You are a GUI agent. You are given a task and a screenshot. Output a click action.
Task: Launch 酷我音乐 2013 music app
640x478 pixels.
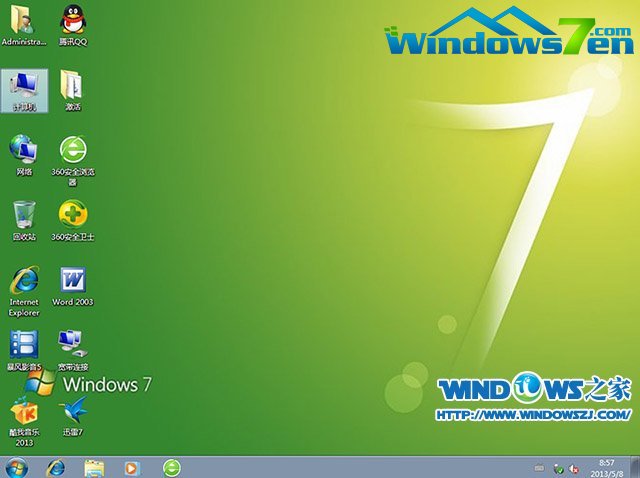(x=24, y=412)
